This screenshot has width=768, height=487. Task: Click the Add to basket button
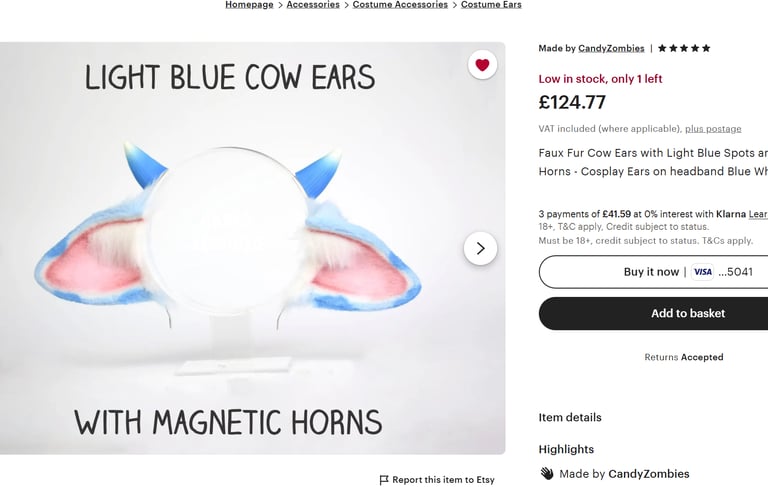coord(653,314)
